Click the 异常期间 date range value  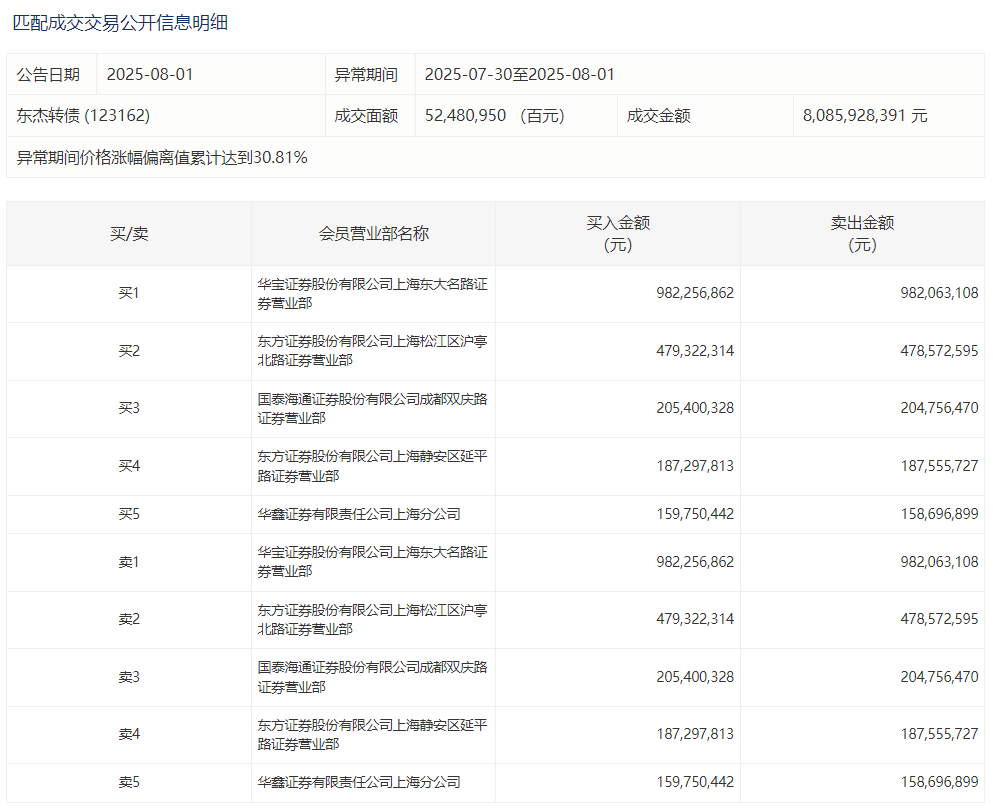click(519, 74)
